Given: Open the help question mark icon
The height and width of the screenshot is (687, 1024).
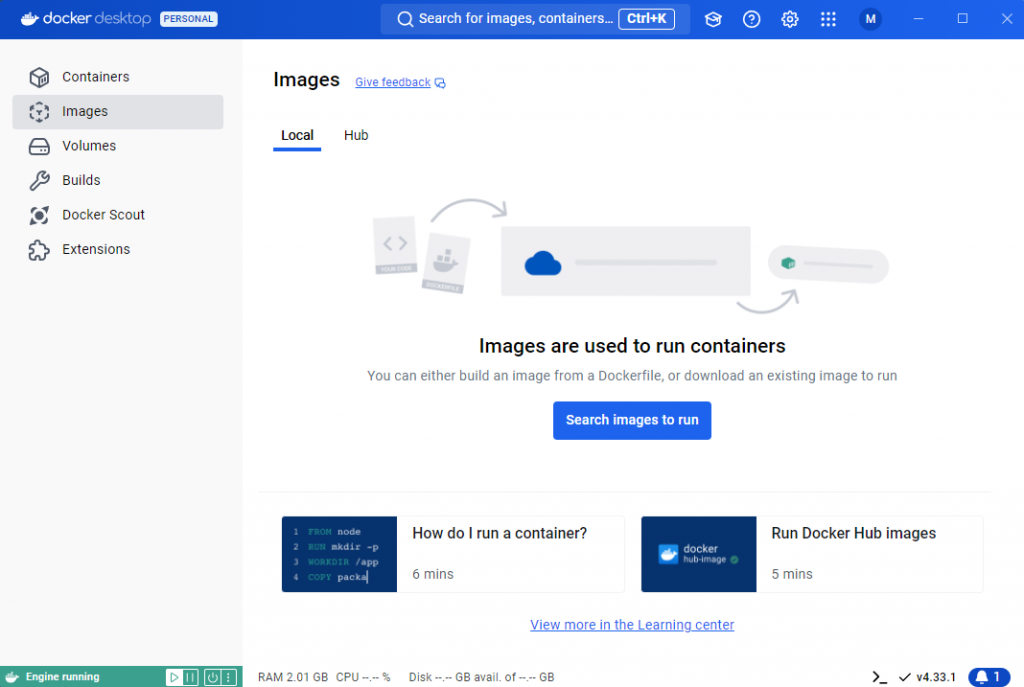Looking at the screenshot, I should coord(752,19).
